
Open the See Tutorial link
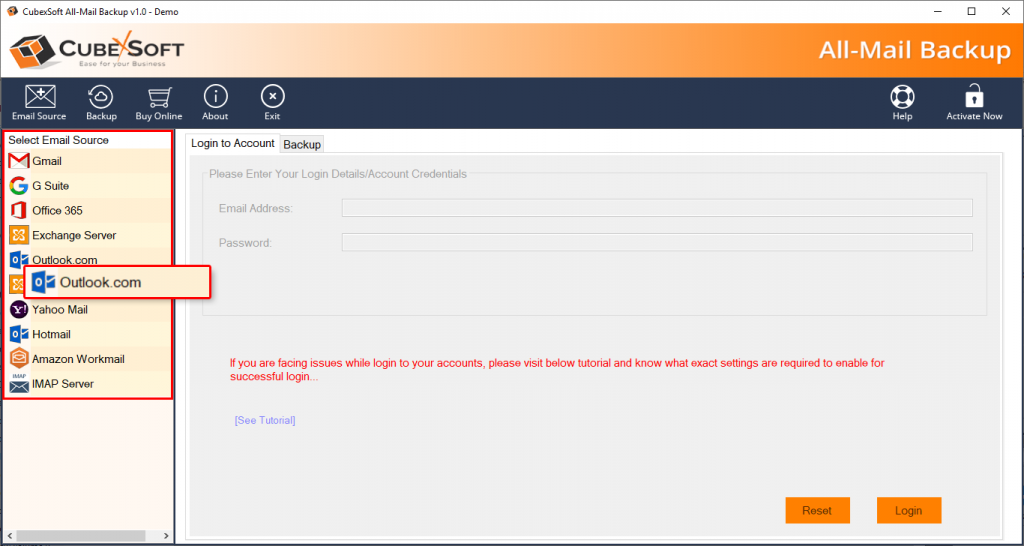(x=264, y=421)
